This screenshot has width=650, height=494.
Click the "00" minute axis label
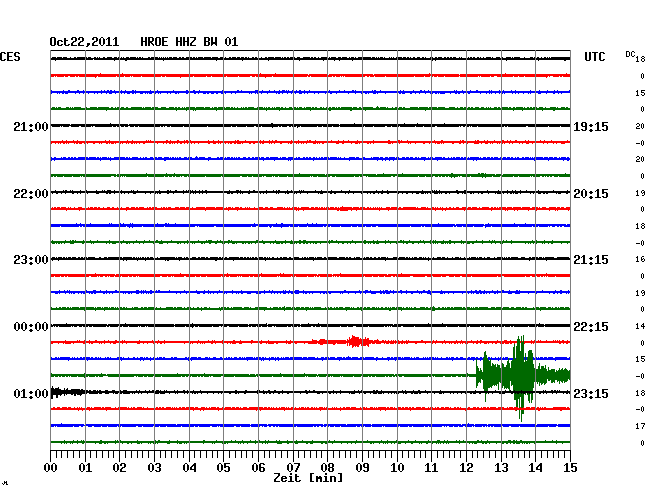pos(51,467)
